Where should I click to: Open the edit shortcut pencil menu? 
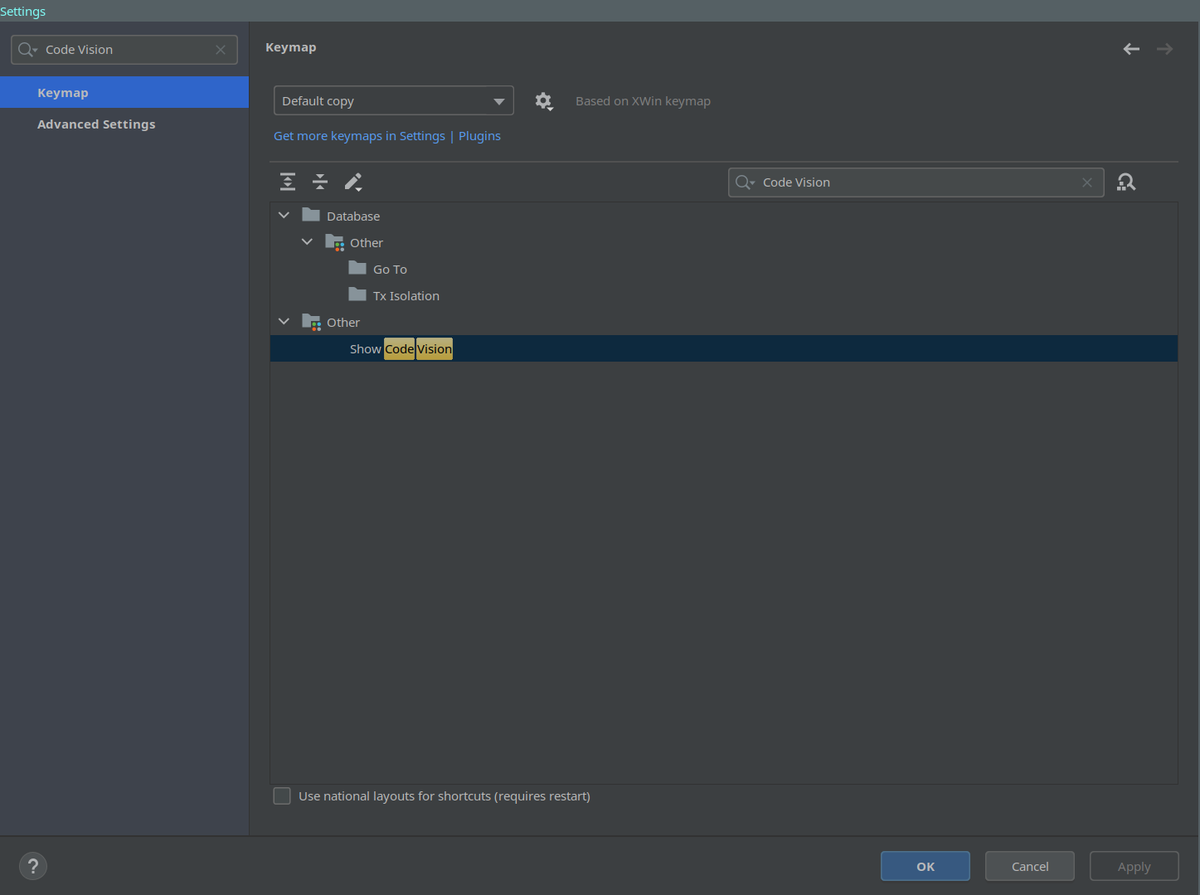pyautogui.click(x=353, y=182)
